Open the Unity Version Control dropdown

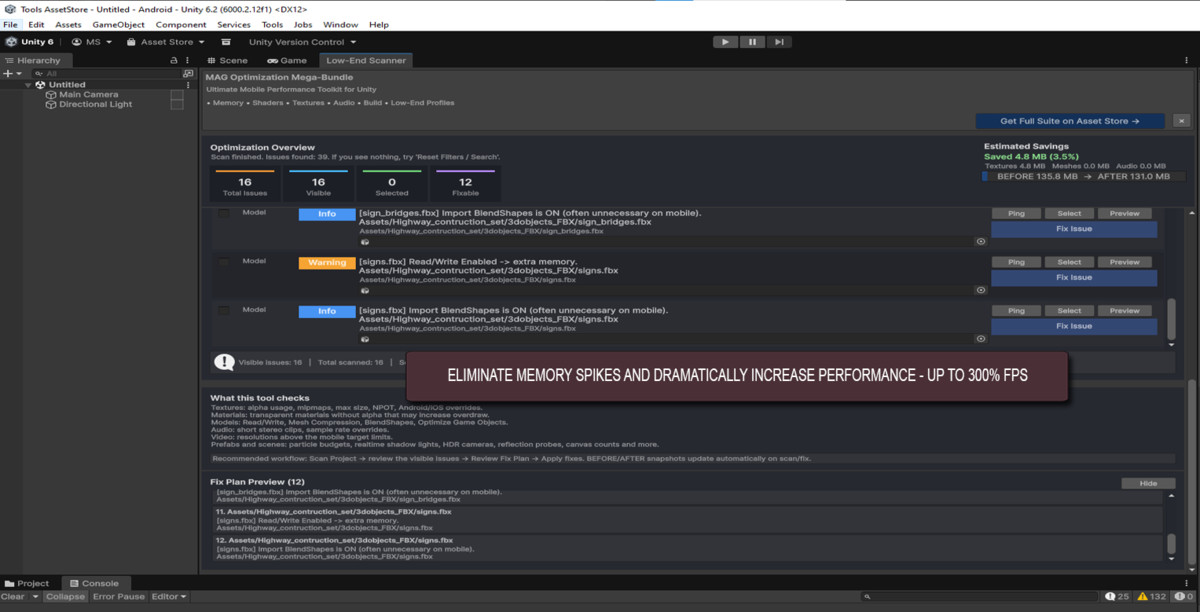[303, 42]
